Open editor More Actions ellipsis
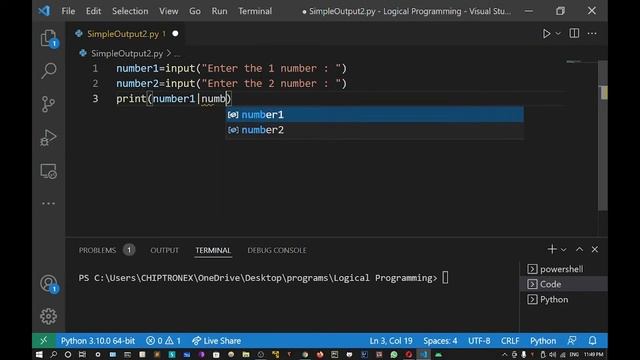 [x=592, y=33]
